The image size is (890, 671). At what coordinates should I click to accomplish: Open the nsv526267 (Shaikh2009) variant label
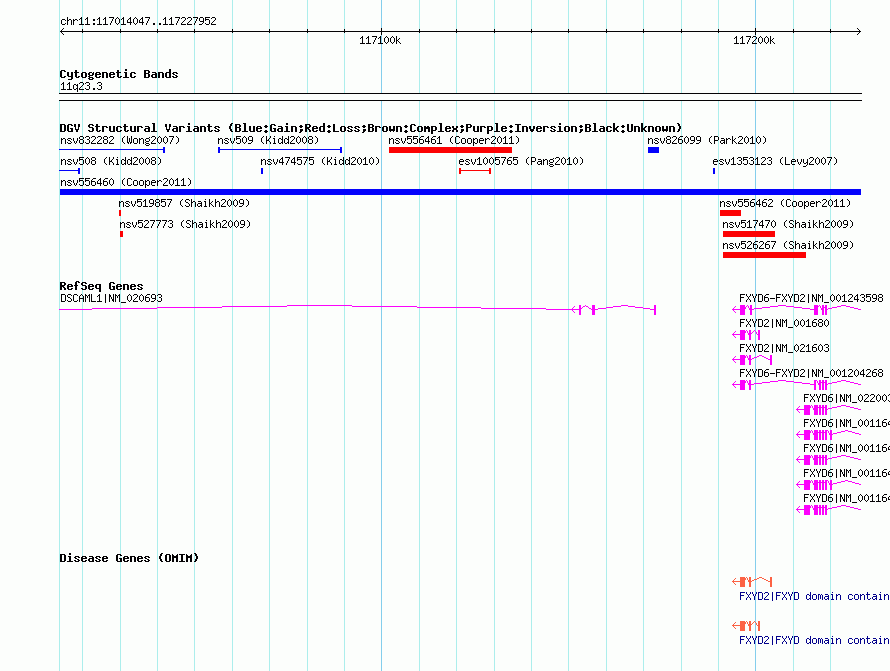click(788, 245)
